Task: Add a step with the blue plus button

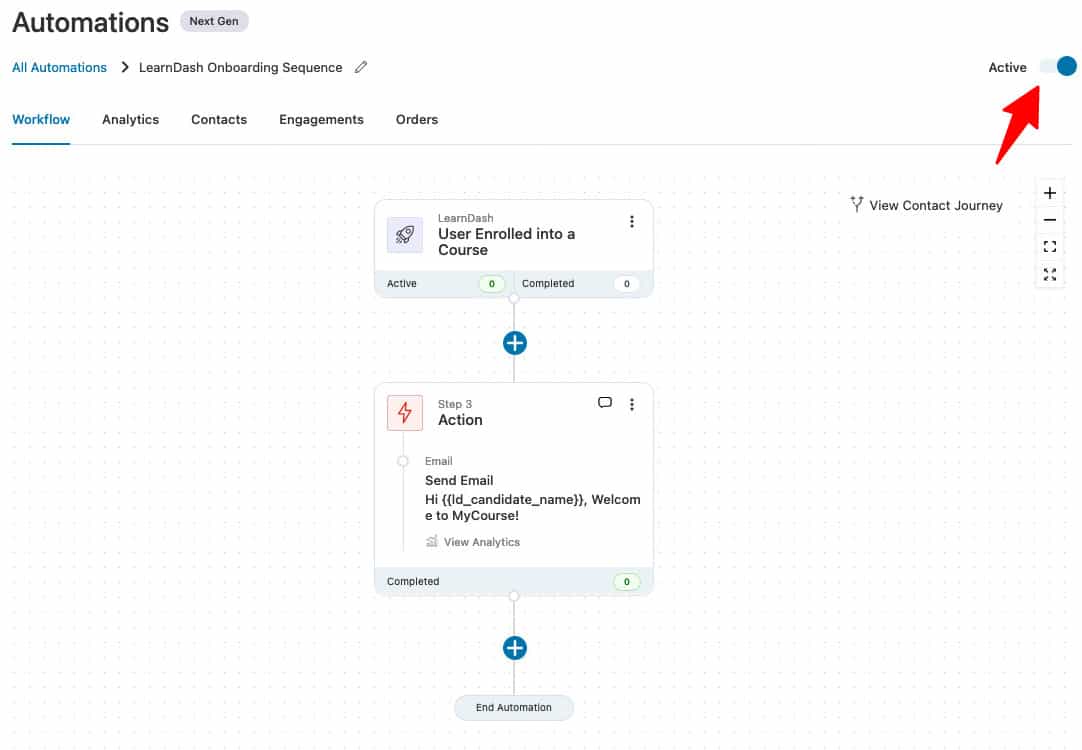Action: (x=514, y=343)
